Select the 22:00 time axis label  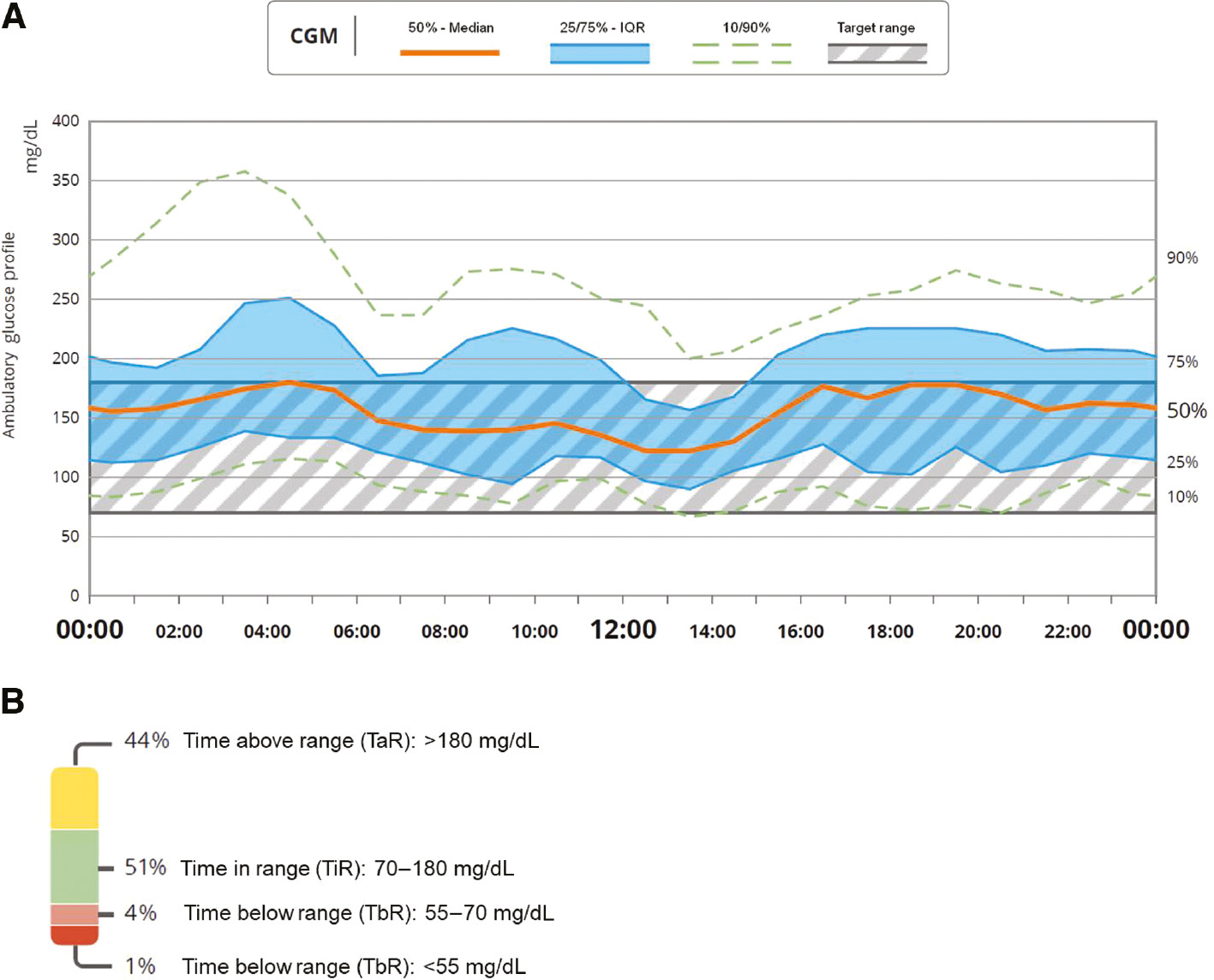tap(1067, 632)
